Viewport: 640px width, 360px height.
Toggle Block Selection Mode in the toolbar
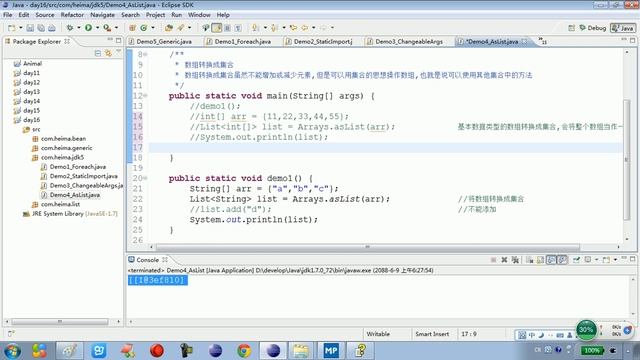tap(227, 28)
